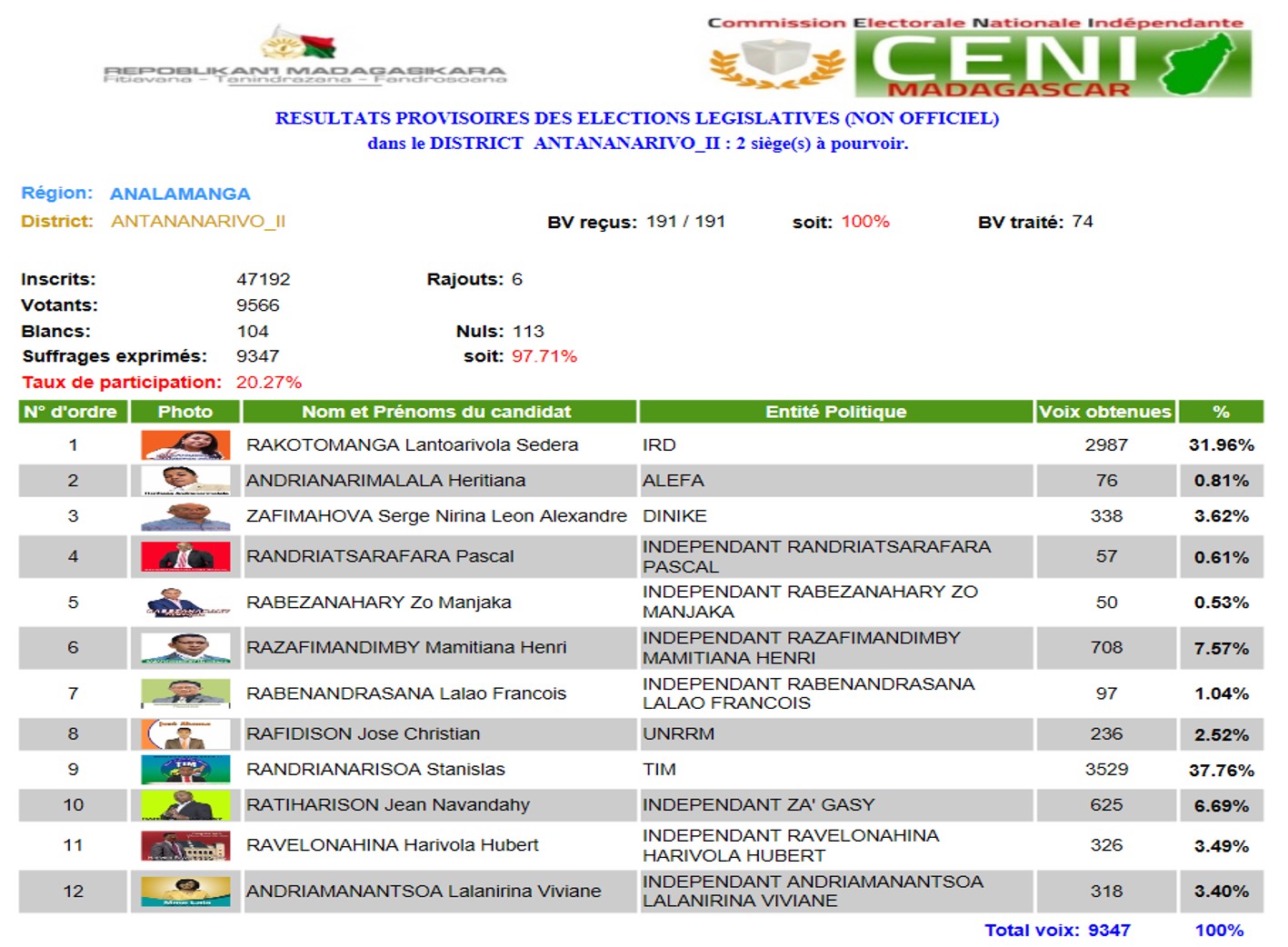
Task: Click the "Voix obtenues" column header
Action: coord(1105,412)
